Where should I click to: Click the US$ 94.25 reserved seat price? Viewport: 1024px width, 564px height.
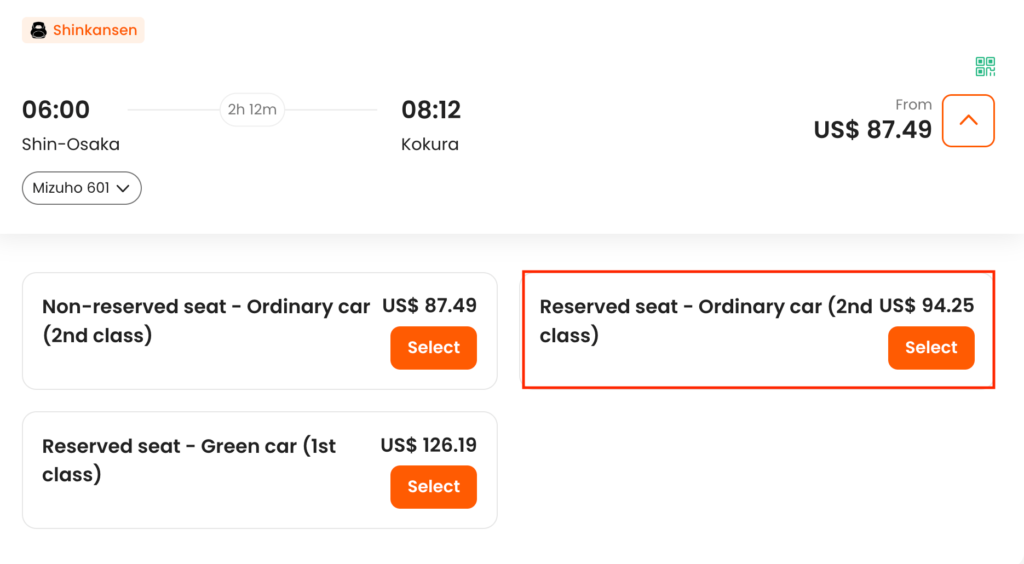pyautogui.click(x=927, y=306)
